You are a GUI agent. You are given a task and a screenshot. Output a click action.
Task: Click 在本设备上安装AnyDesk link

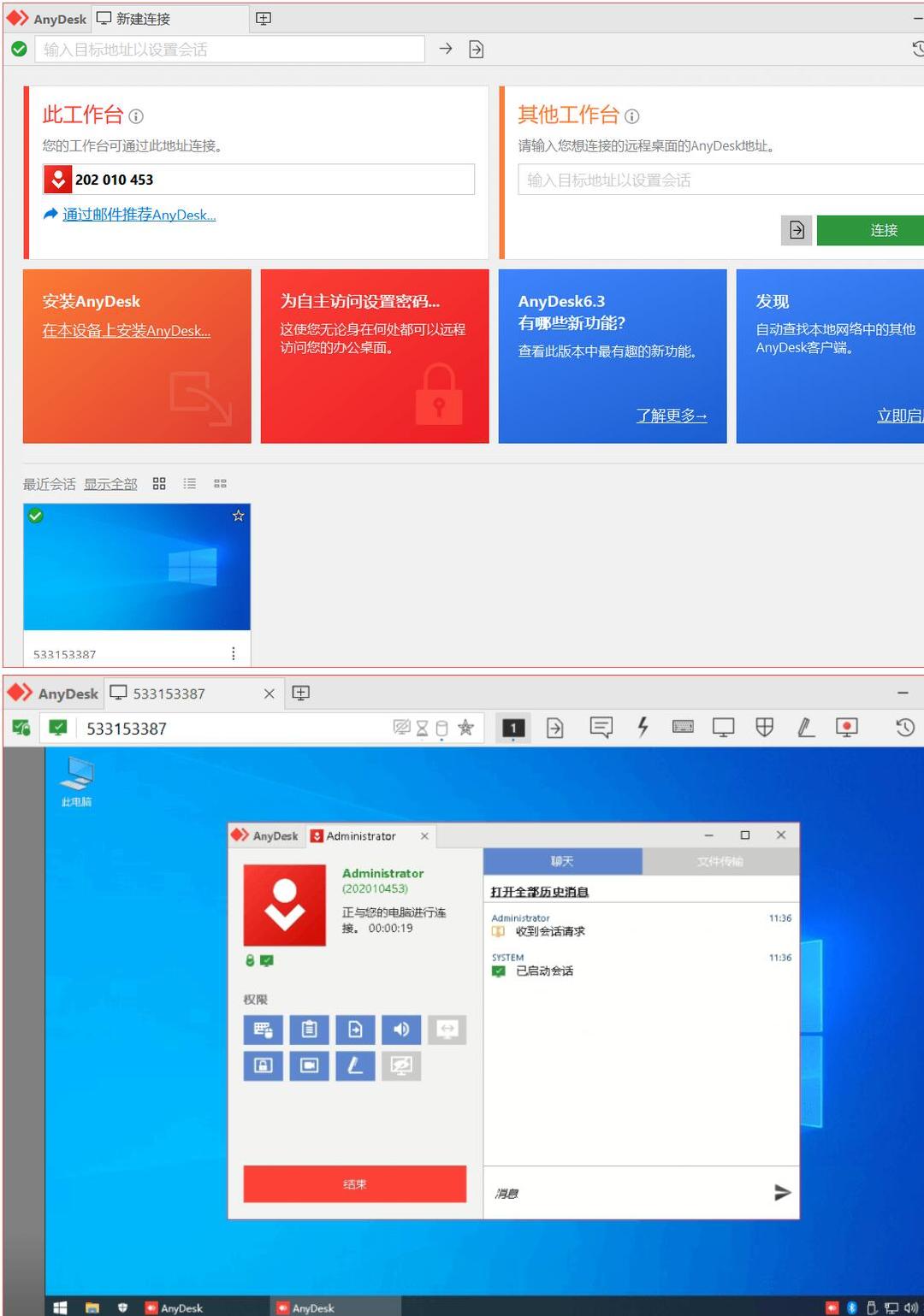(x=127, y=331)
